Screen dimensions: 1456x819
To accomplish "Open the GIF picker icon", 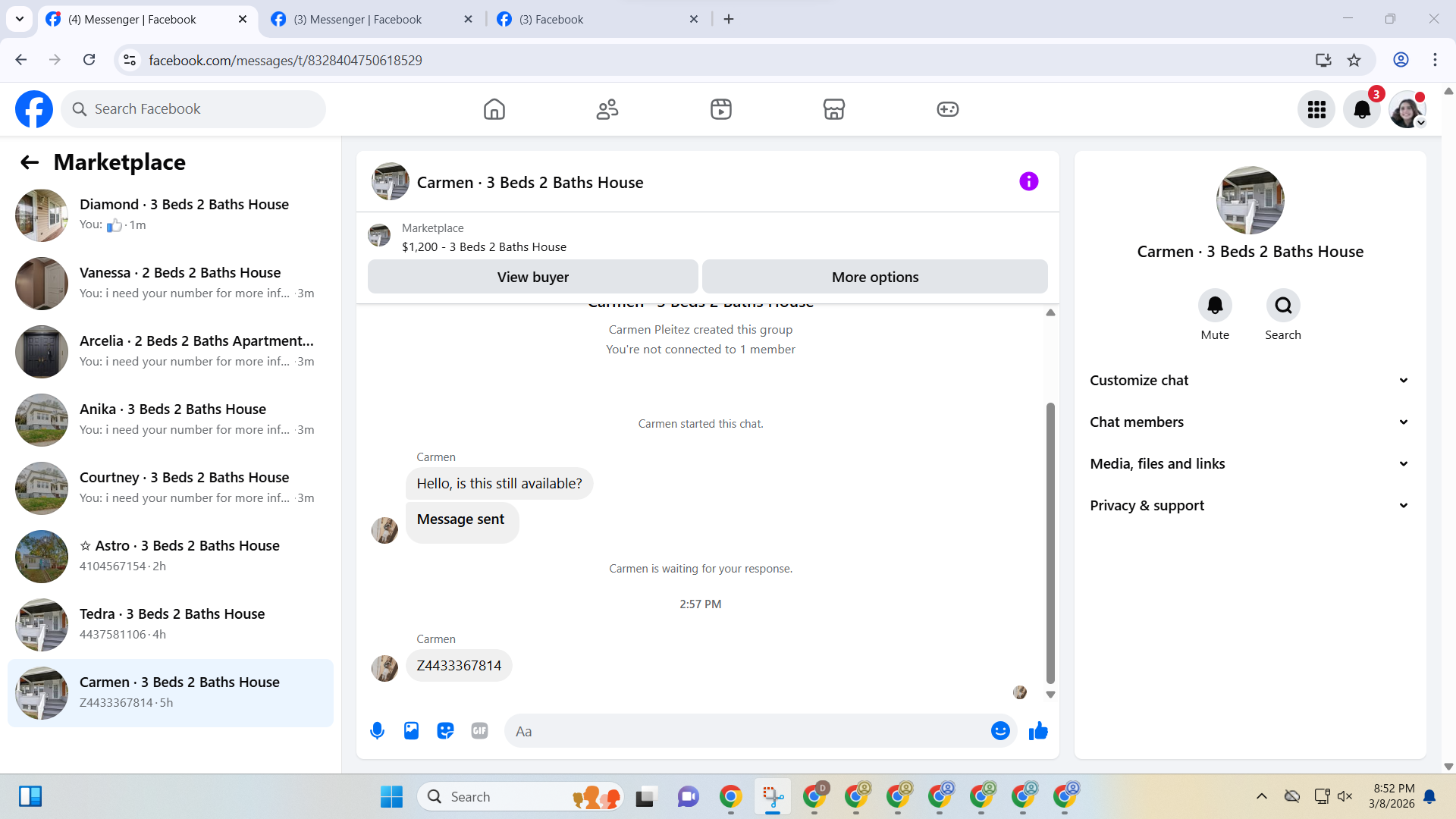I will click(x=479, y=731).
